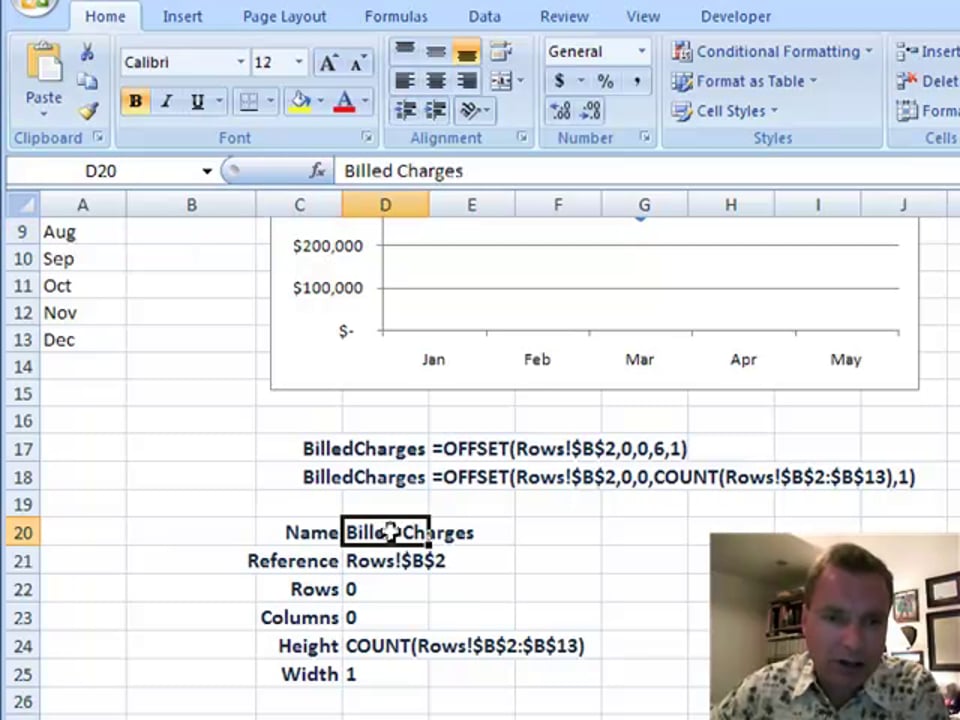
Task: Increase cell indent
Action: [436, 110]
